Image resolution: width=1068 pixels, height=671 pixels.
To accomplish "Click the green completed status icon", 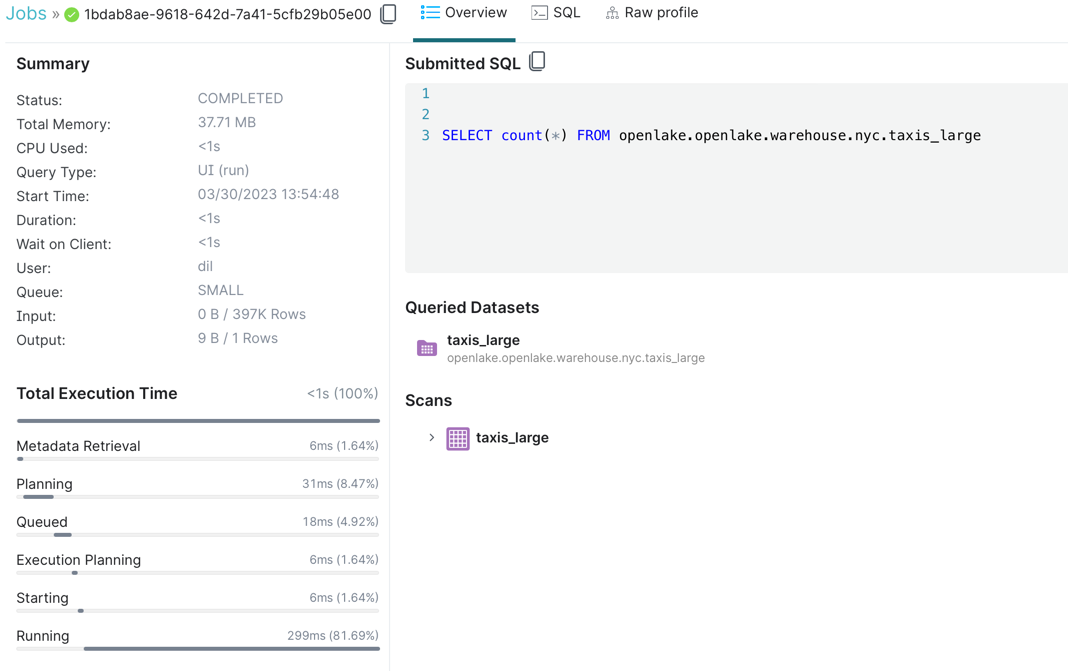I will click(72, 15).
